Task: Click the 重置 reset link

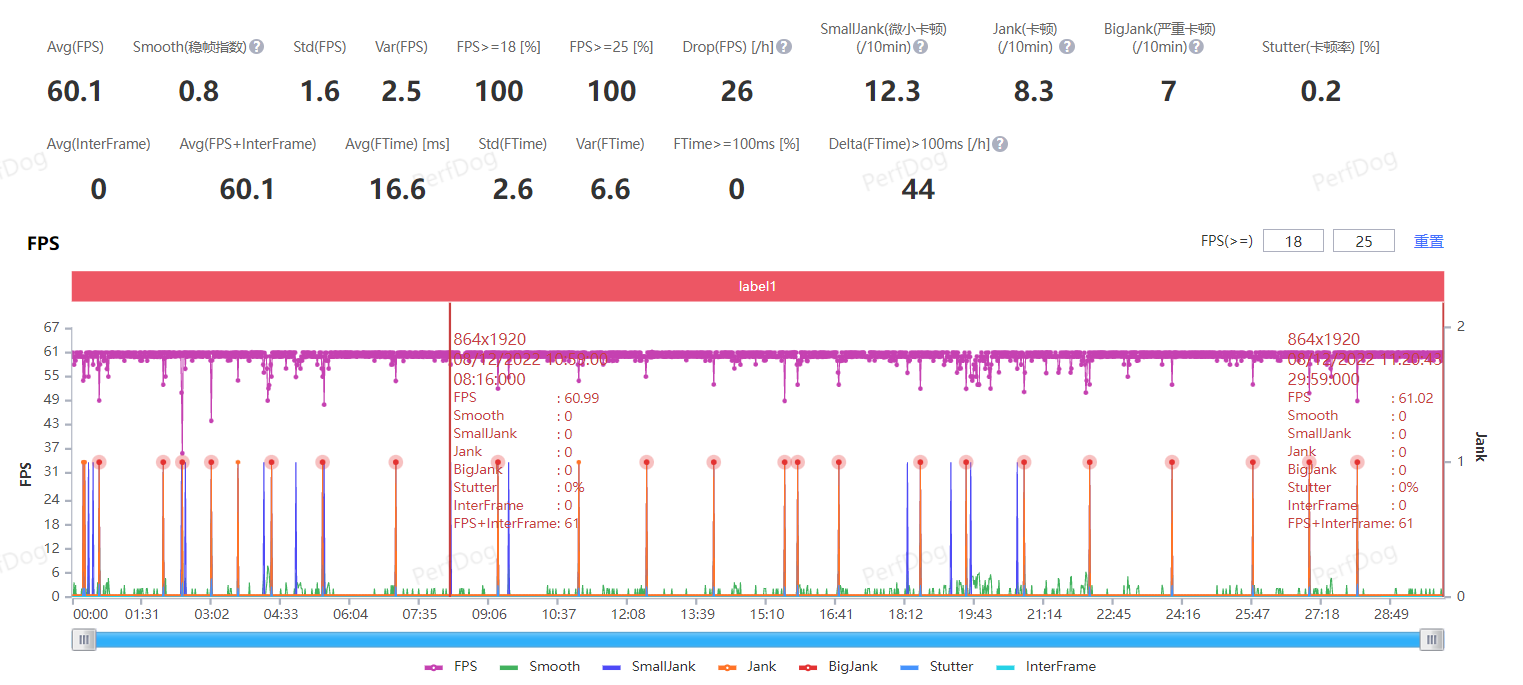Action: point(1428,241)
